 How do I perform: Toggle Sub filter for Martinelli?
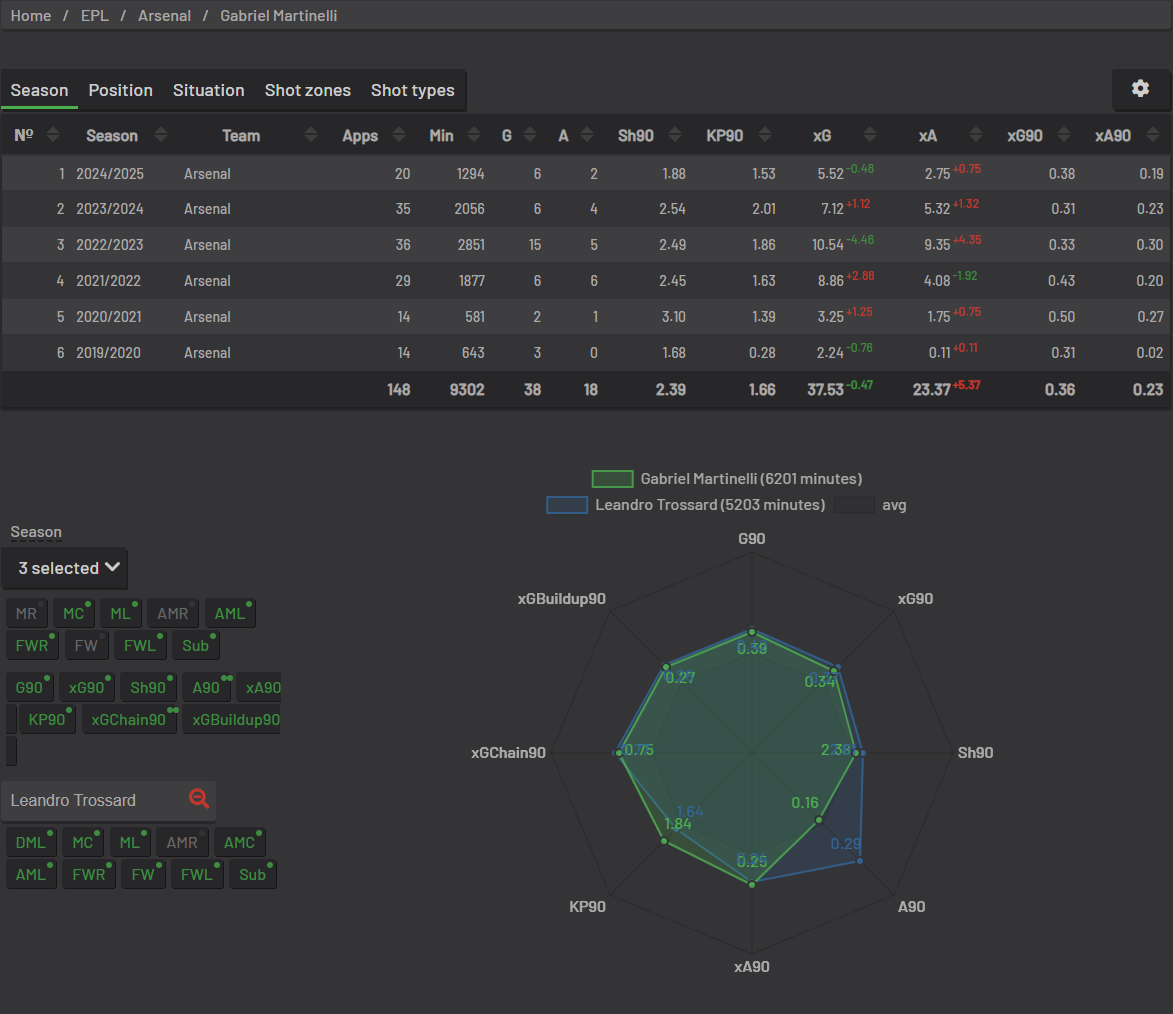click(196, 646)
